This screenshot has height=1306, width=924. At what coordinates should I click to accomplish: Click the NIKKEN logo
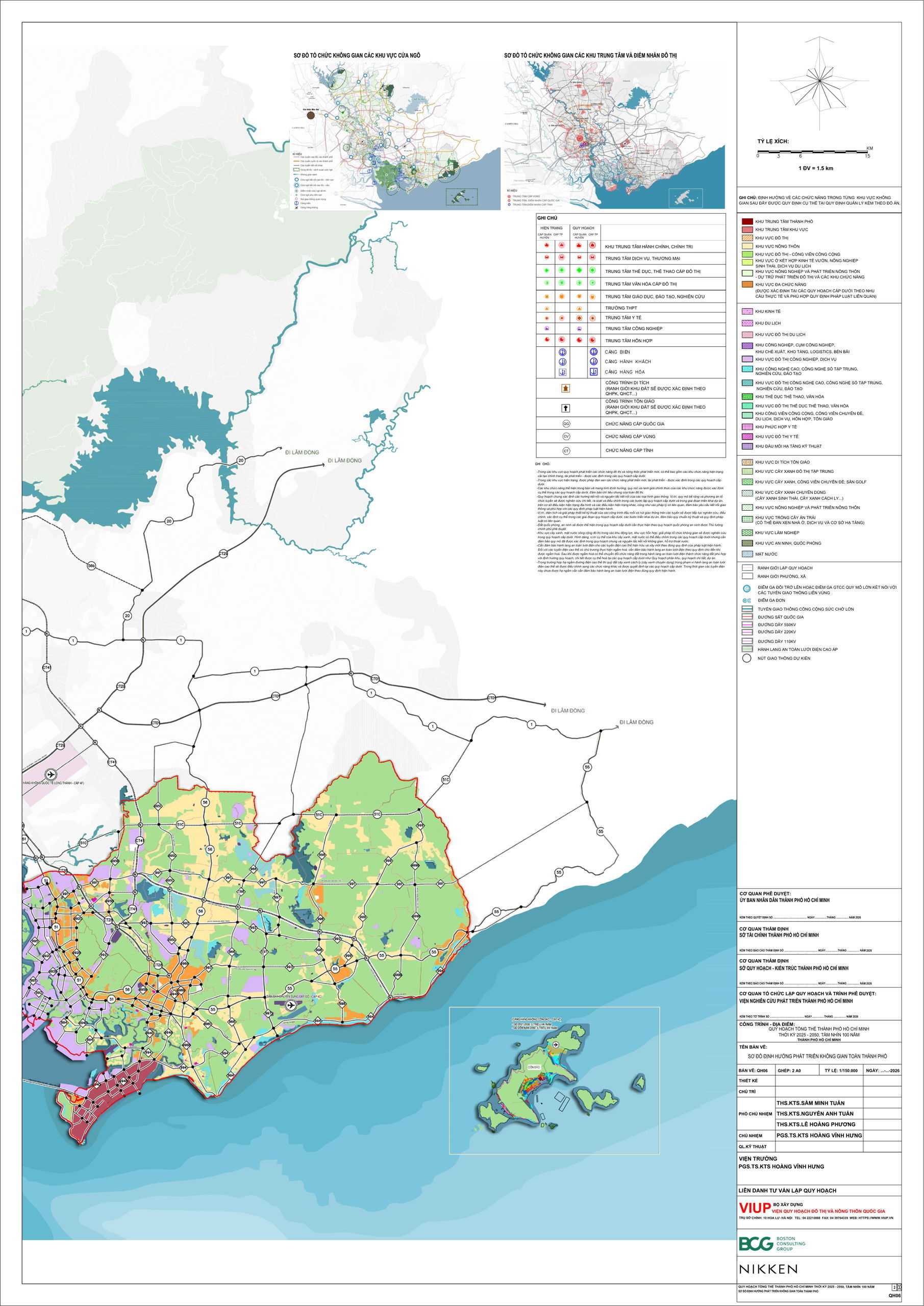tap(767, 1269)
